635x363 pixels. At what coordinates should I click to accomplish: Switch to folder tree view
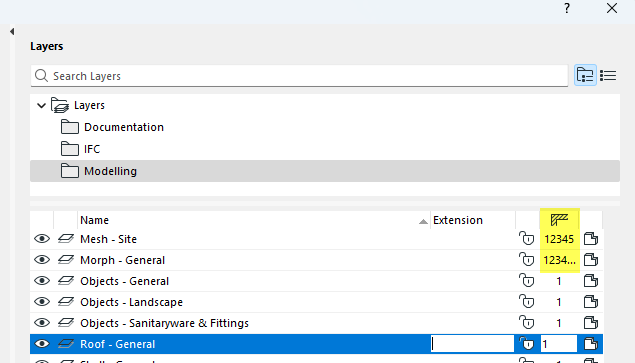pyautogui.click(x=585, y=75)
